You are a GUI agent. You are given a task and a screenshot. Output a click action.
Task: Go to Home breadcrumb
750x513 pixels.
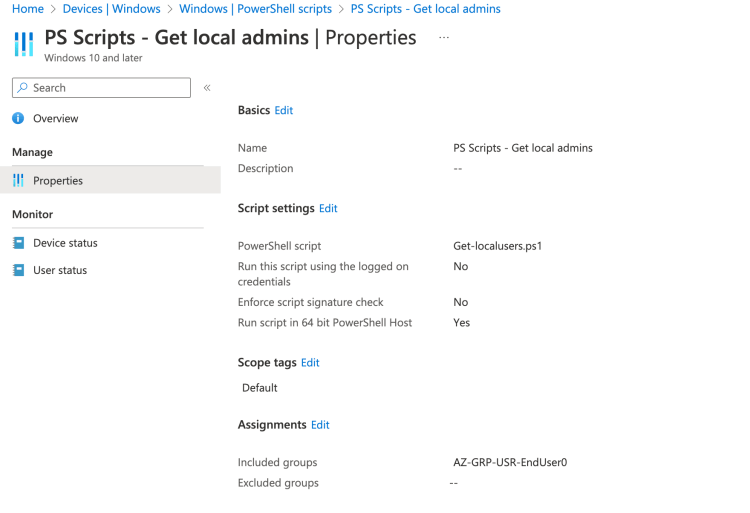coord(27,9)
